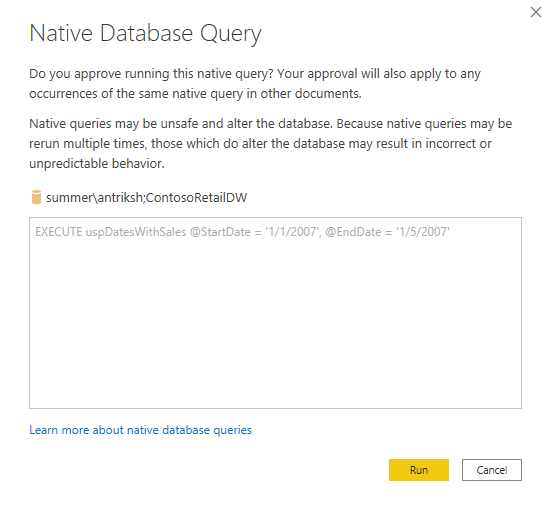Run the native query
This screenshot has height=511, width=552.
pos(419,470)
